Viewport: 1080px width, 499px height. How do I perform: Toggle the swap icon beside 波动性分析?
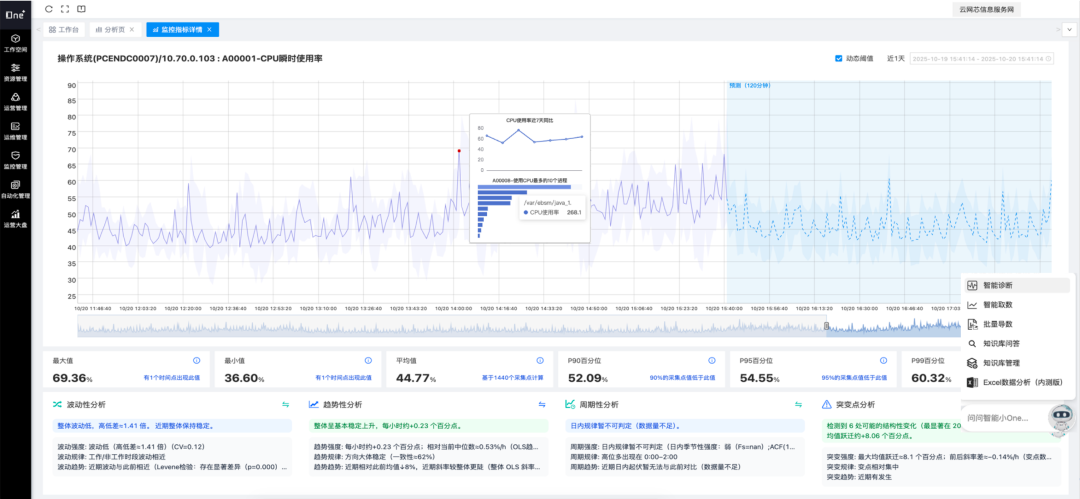[285, 405]
